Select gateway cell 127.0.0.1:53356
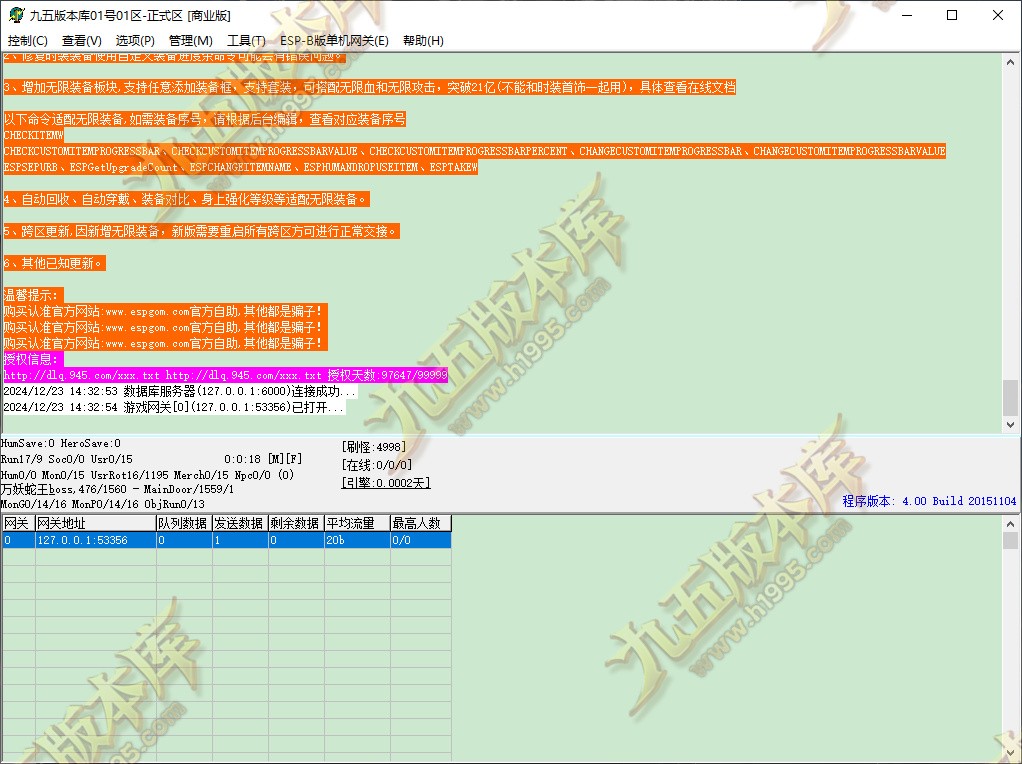Image resolution: width=1022 pixels, height=764 pixels. 96,540
